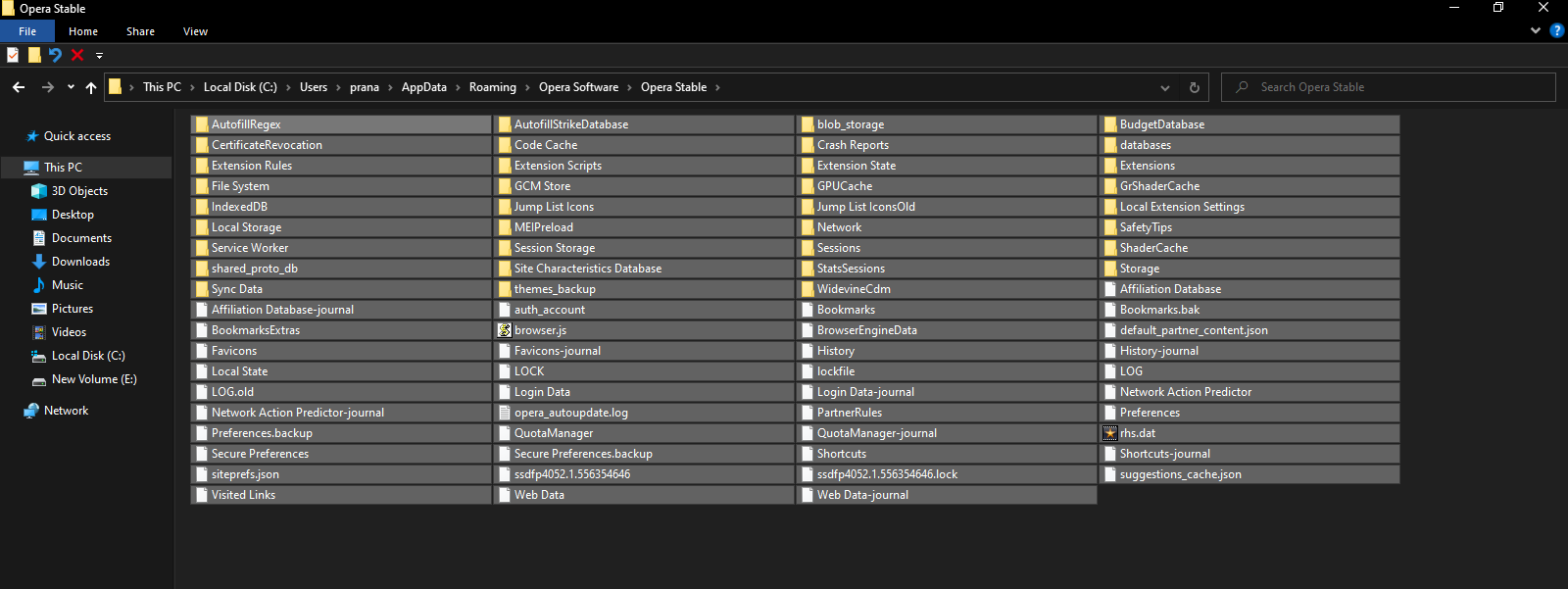Select the browser.js script file icon

point(505,330)
